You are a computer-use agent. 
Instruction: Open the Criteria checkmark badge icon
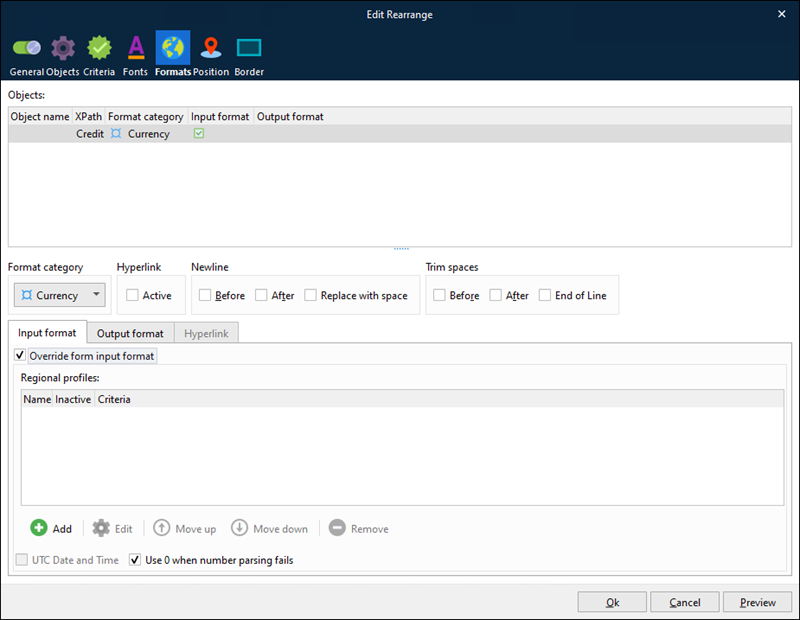99,48
